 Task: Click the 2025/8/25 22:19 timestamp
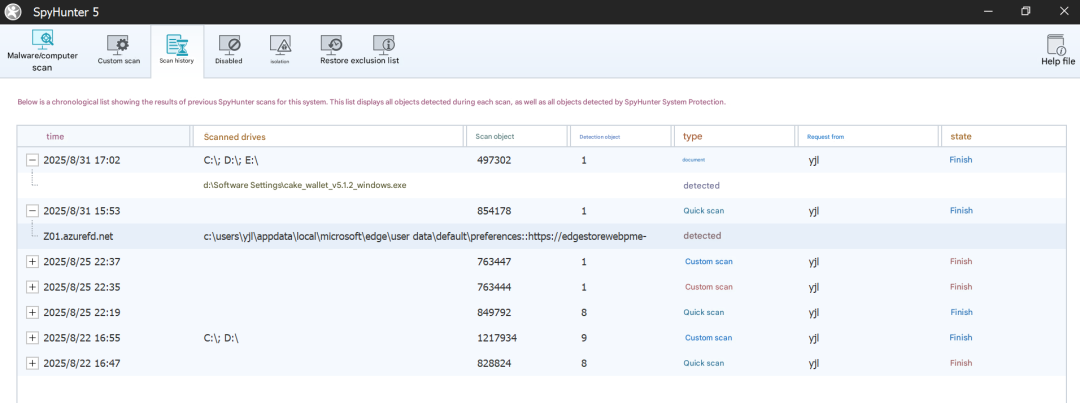tap(82, 313)
